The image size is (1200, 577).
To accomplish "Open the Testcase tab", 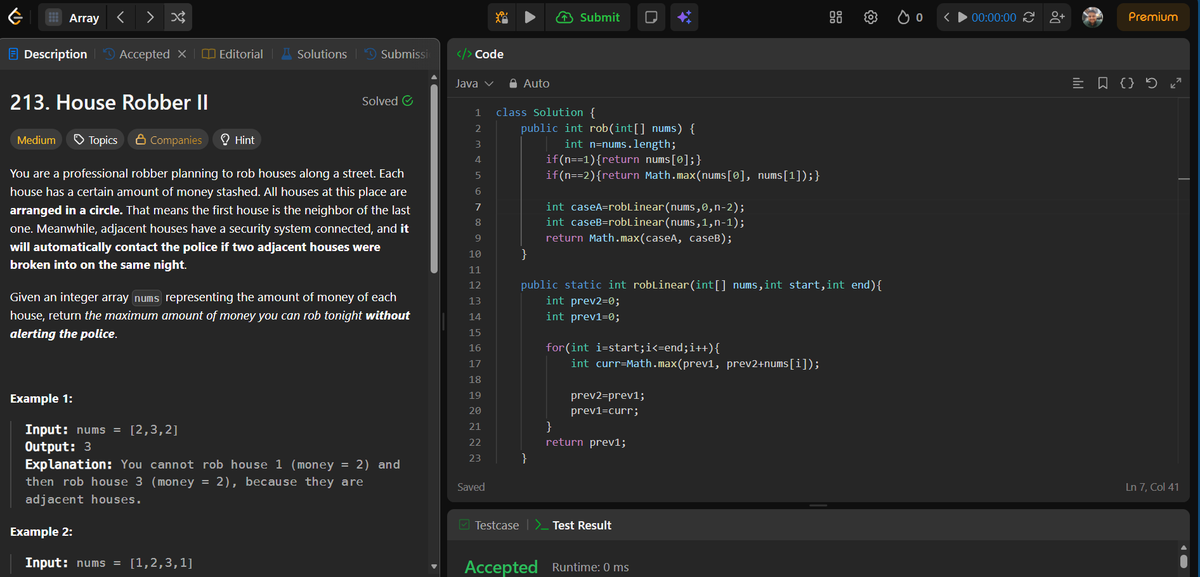I will tap(489, 525).
